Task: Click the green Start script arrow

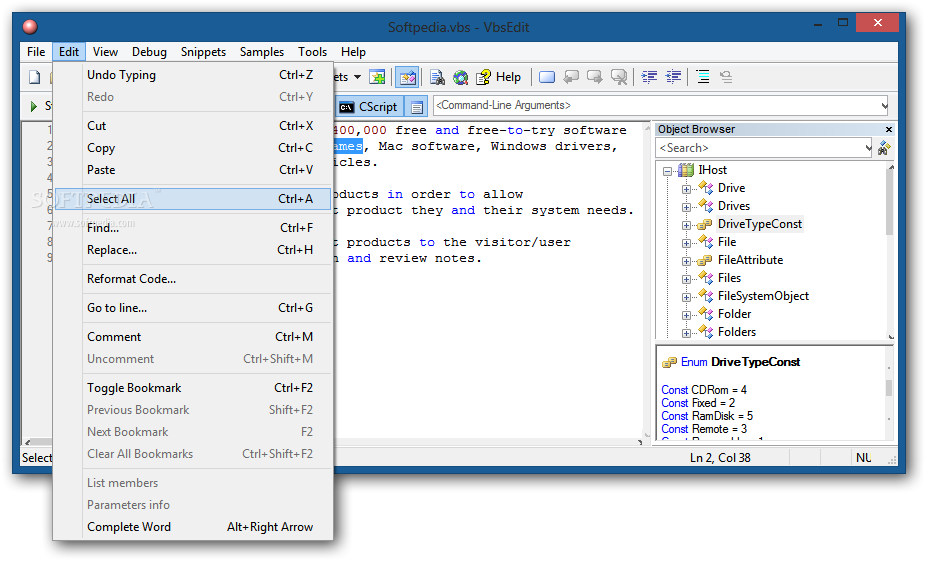Action: click(34, 106)
